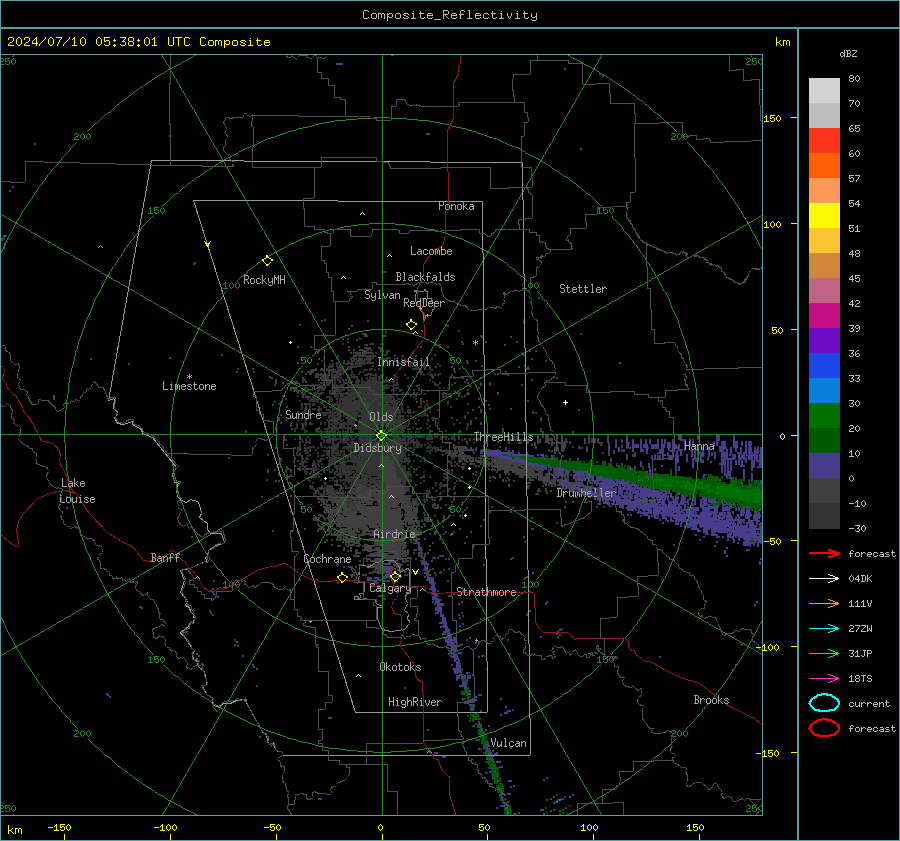
Task: Click the ThreeHills label
Action: [x=503, y=437]
